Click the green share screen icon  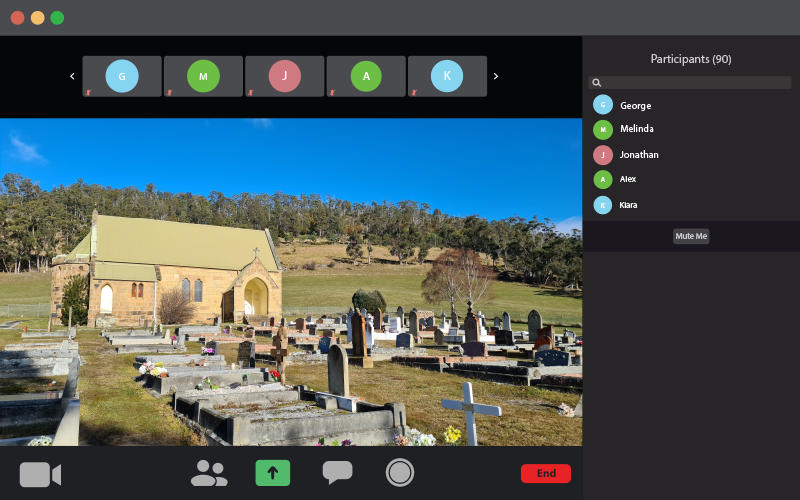pyautogui.click(x=272, y=473)
